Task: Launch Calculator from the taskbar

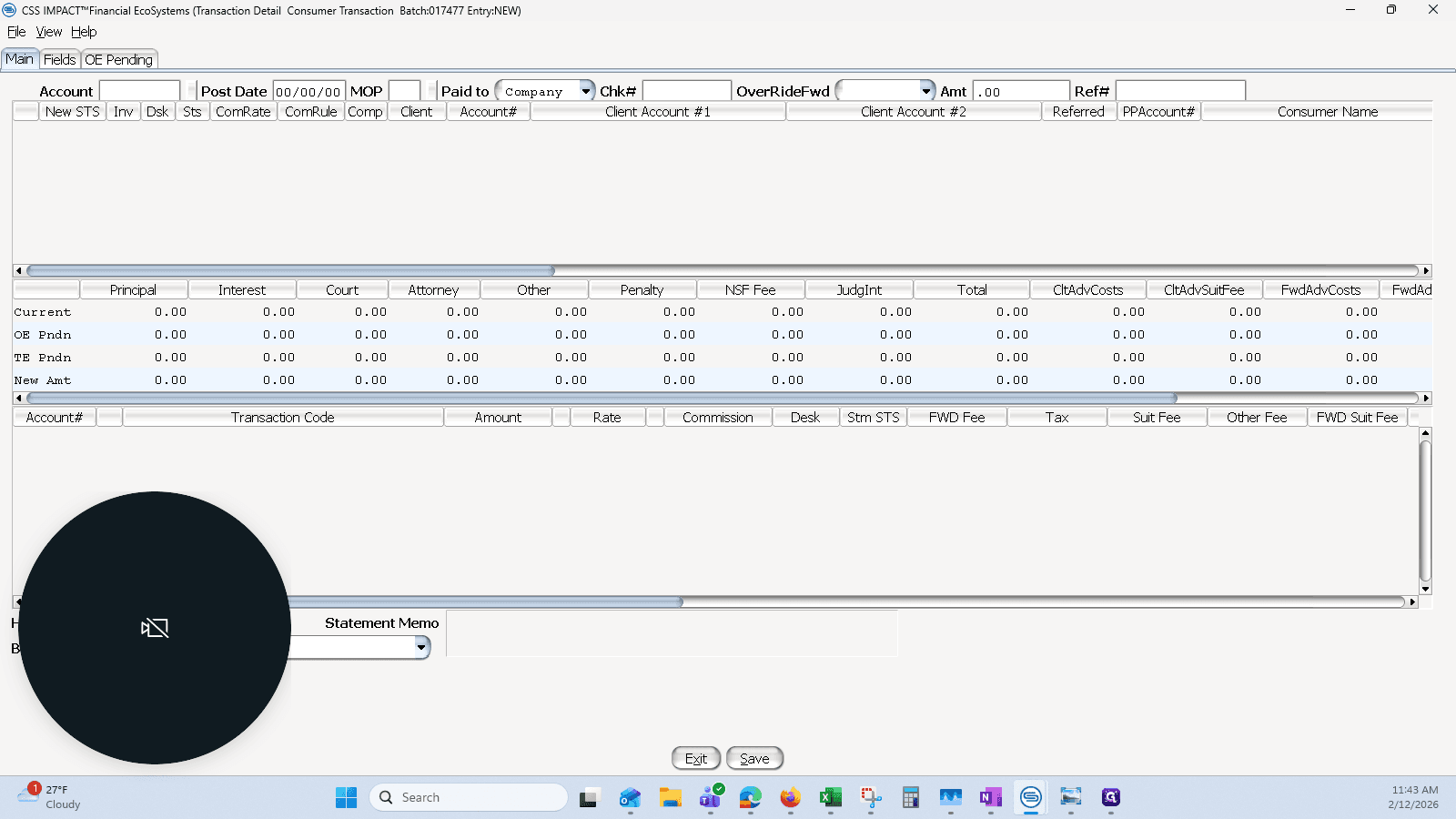Action: point(910,798)
